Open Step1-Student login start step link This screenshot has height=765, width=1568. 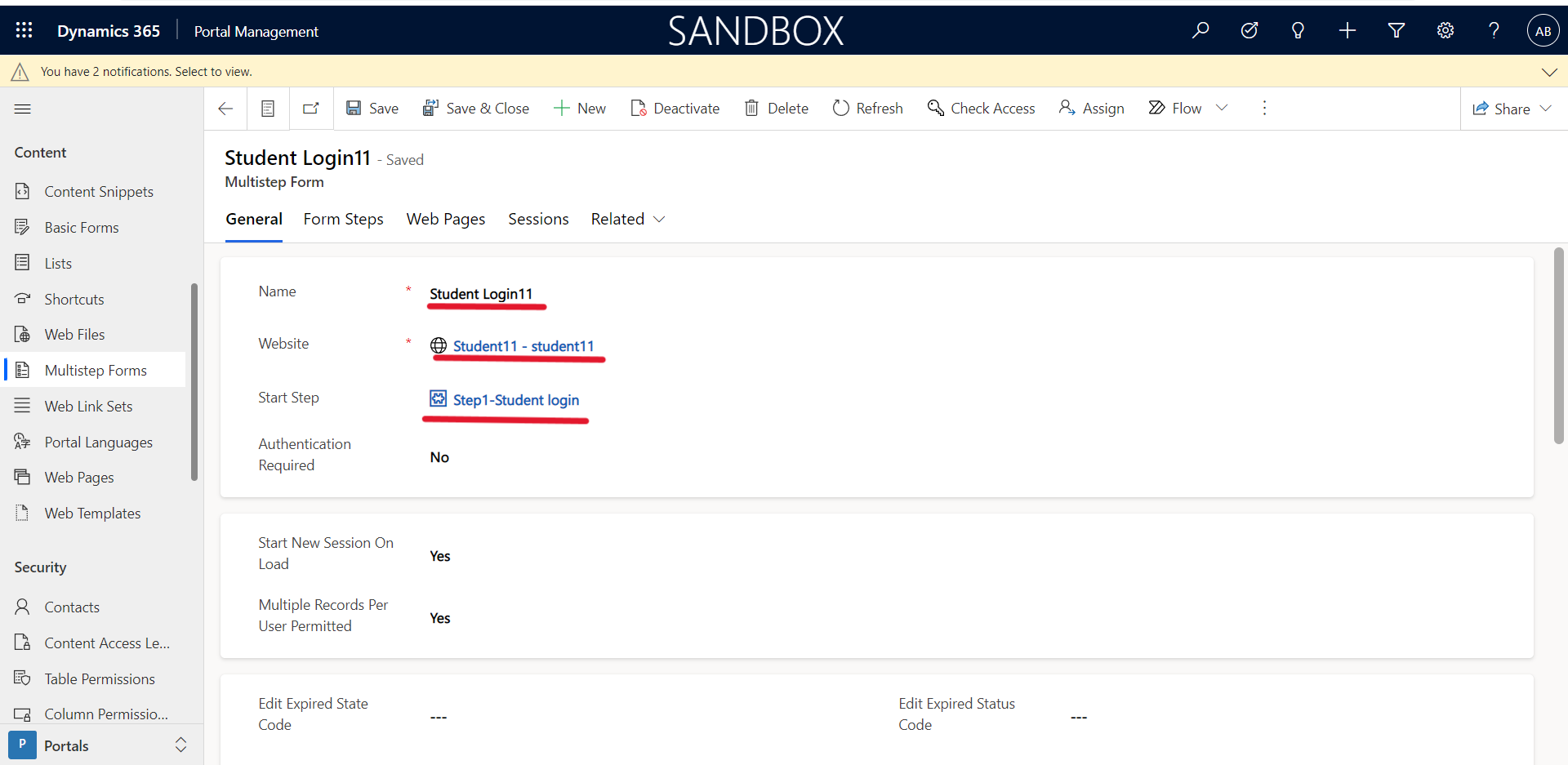tap(515, 400)
